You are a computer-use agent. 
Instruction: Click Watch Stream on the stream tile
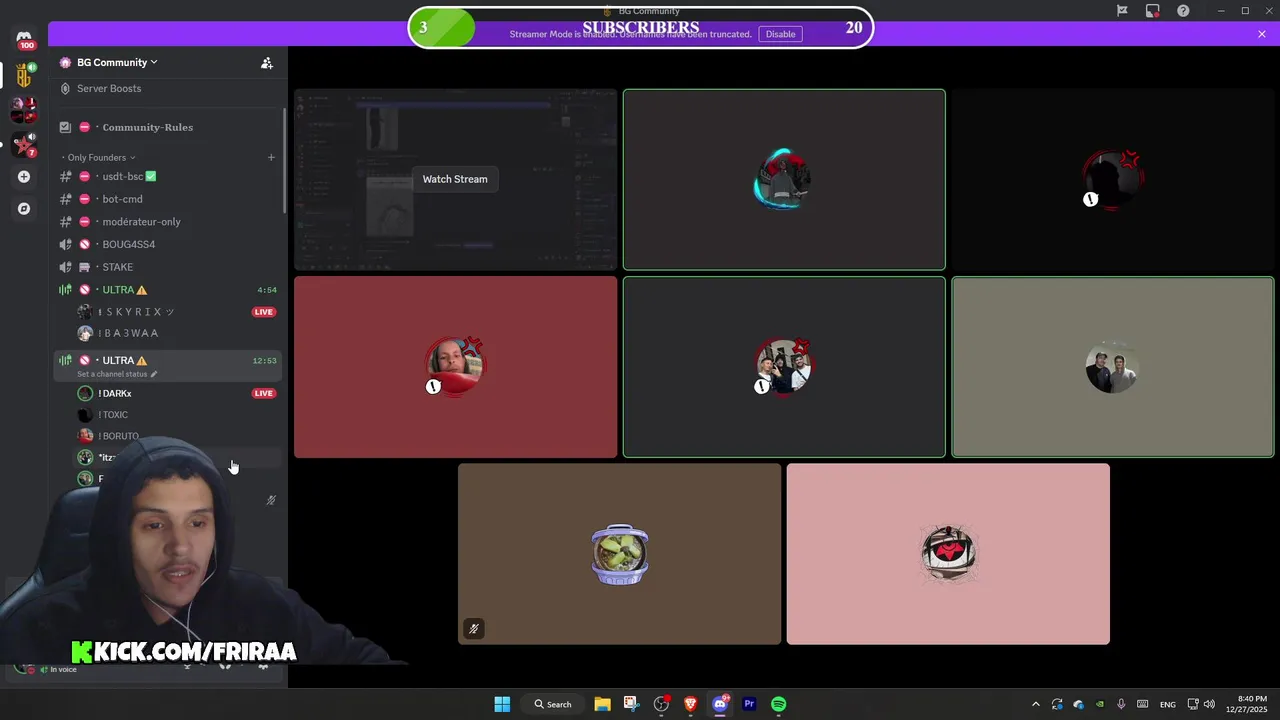[455, 179]
